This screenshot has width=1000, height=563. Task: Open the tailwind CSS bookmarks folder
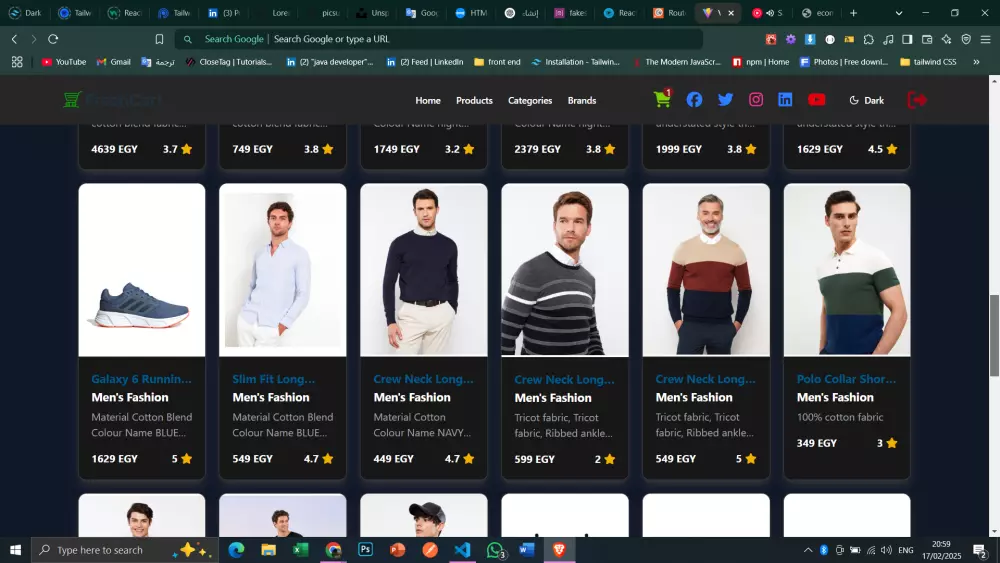pyautogui.click(x=928, y=62)
